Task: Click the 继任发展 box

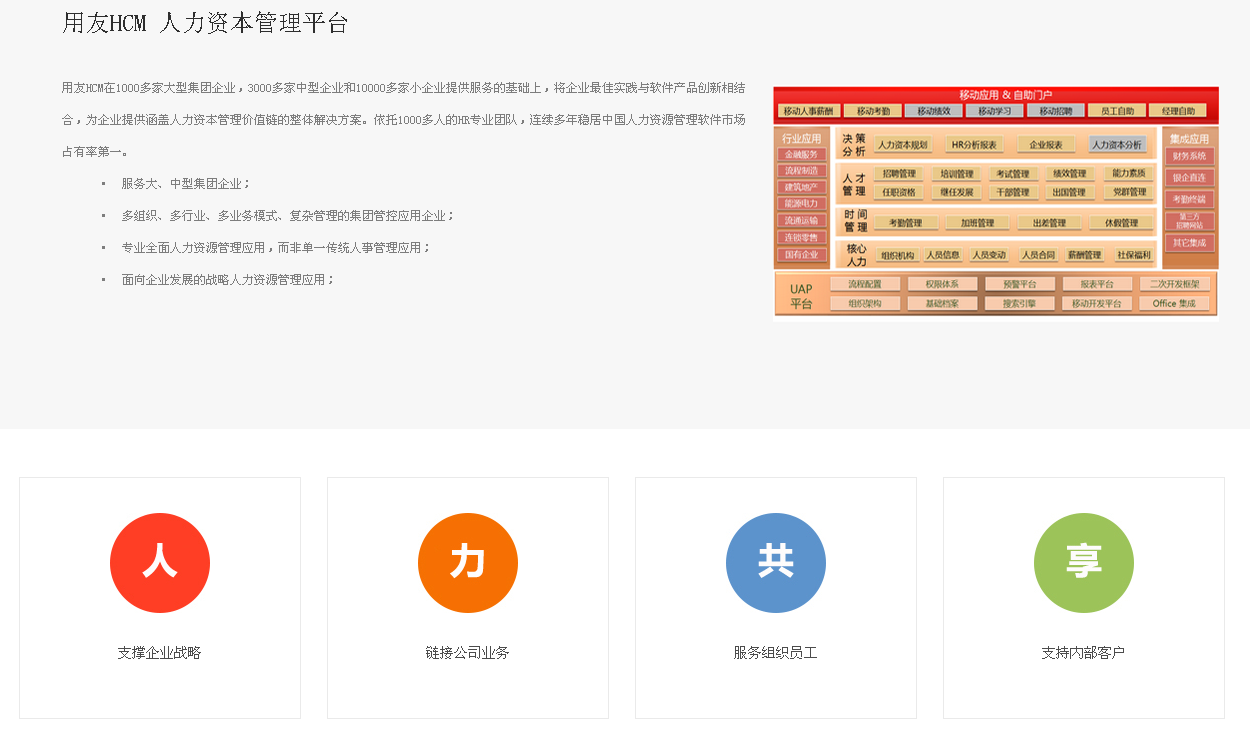Action: (957, 193)
